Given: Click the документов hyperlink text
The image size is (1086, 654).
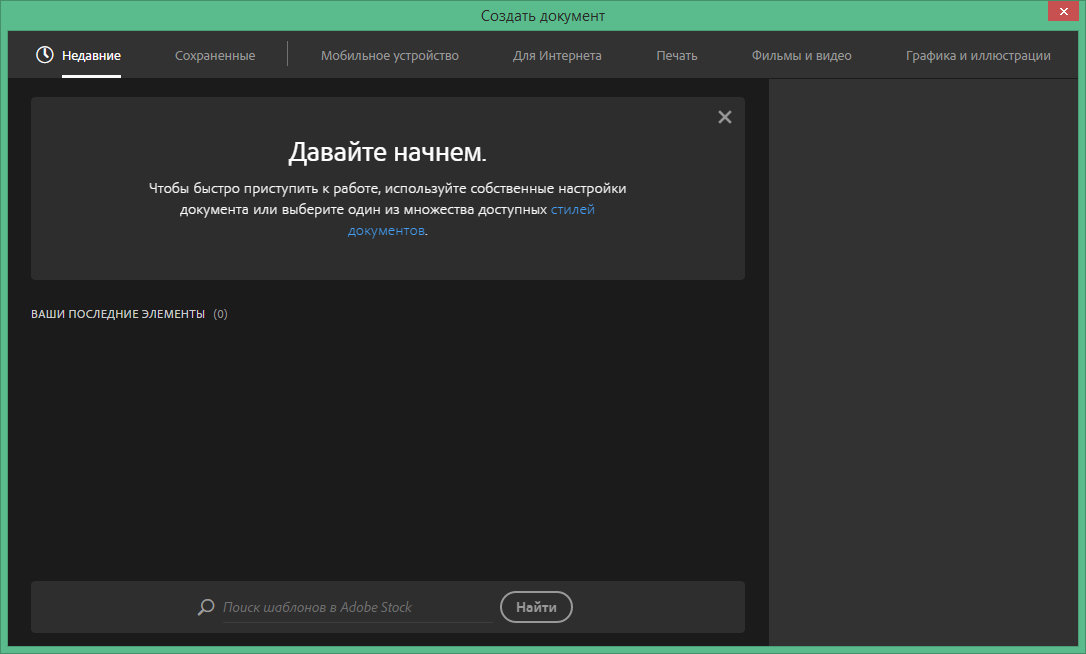Looking at the screenshot, I should (384, 230).
